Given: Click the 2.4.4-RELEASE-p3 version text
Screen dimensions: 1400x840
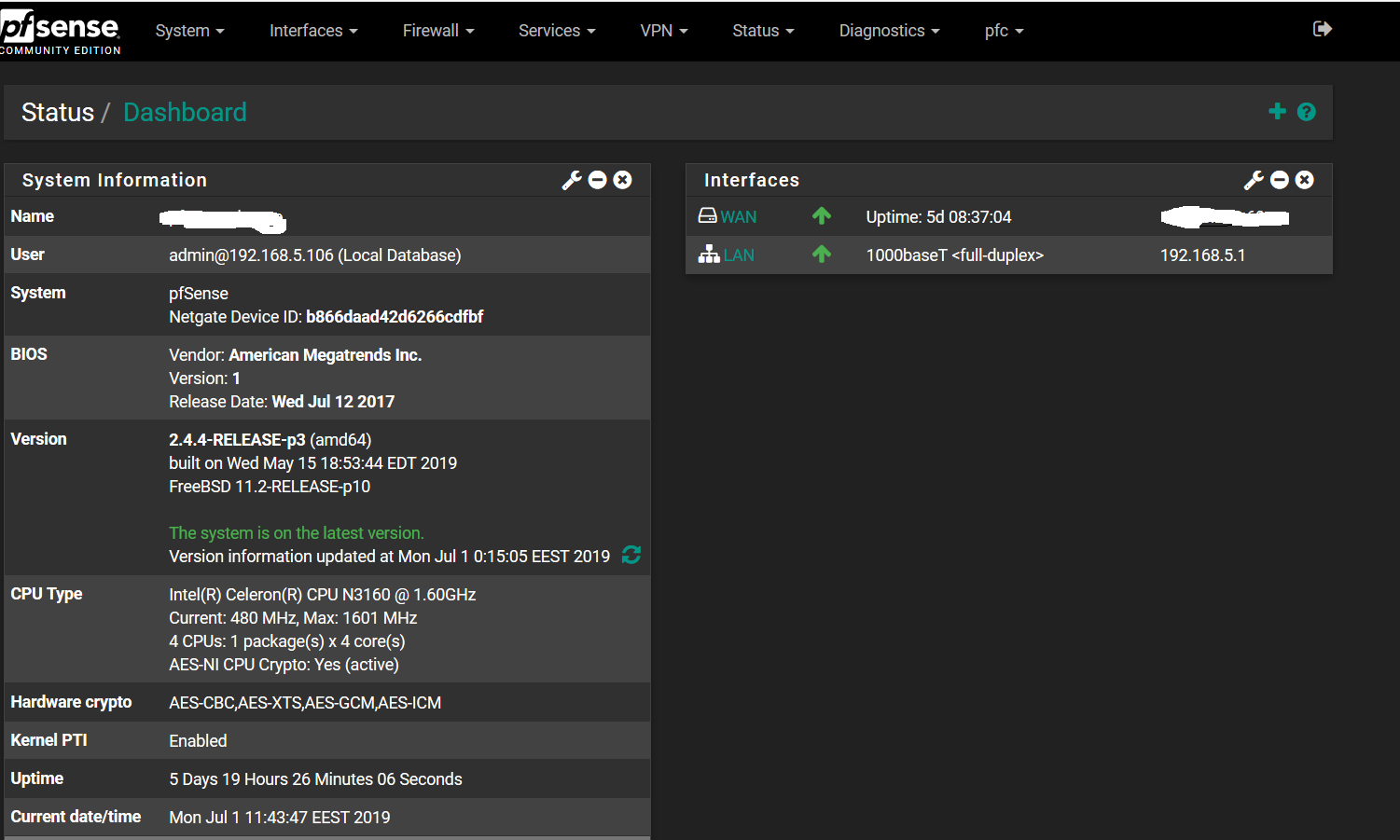Looking at the screenshot, I should click(x=237, y=440).
